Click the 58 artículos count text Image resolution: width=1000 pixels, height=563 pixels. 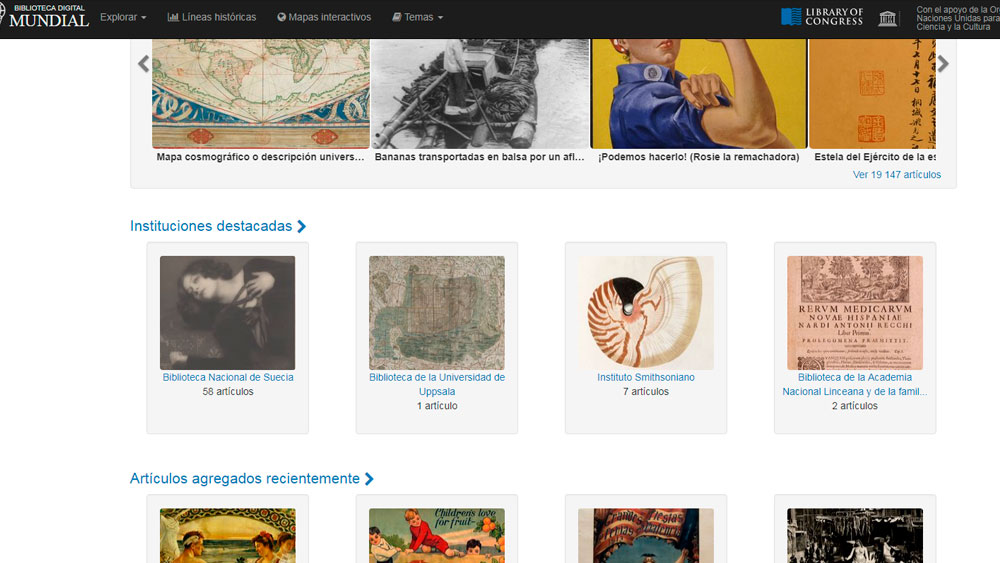pos(228,391)
